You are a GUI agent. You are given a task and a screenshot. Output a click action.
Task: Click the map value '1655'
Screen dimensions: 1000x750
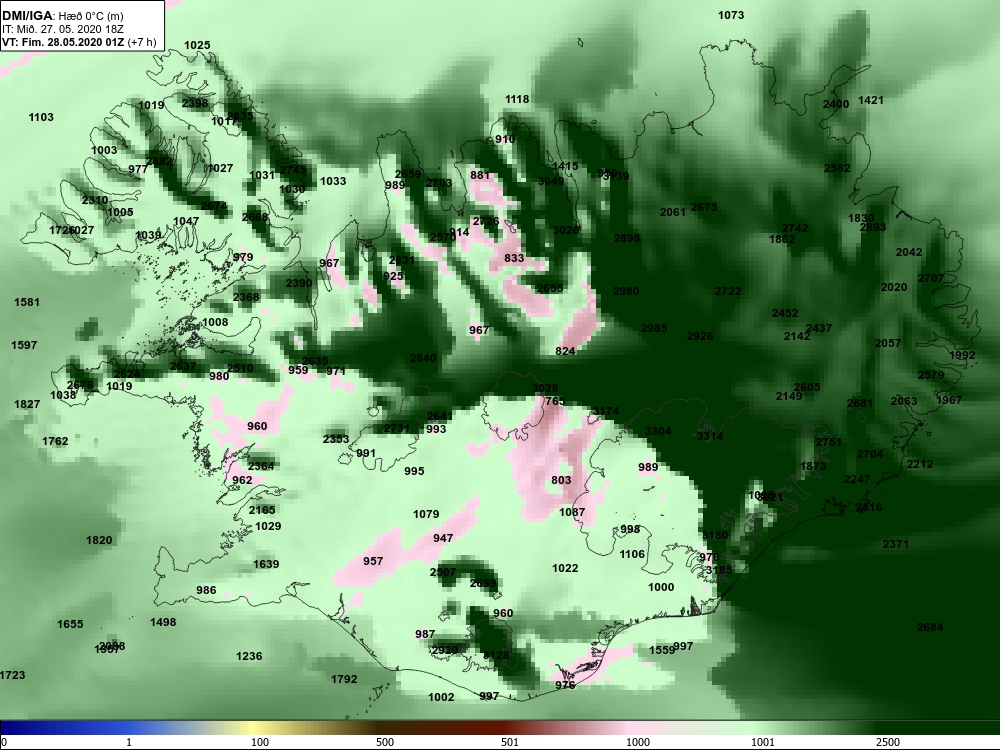[x=70, y=624]
